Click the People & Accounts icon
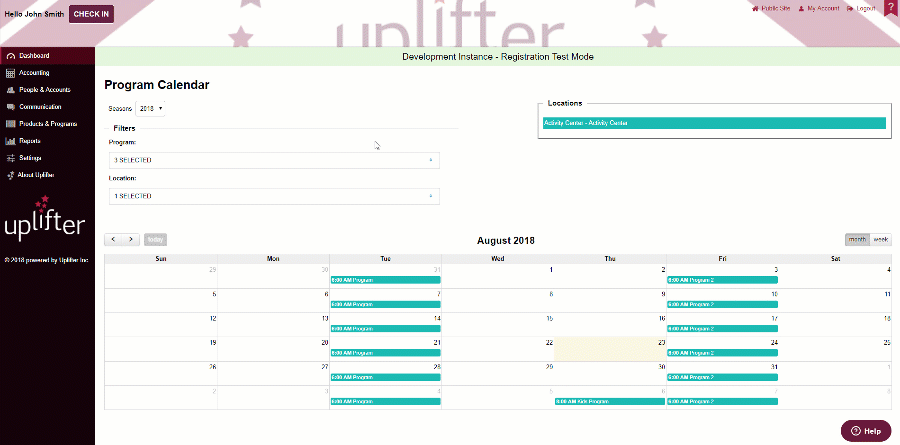Viewport: 900px width, 445px height. pos(10,90)
